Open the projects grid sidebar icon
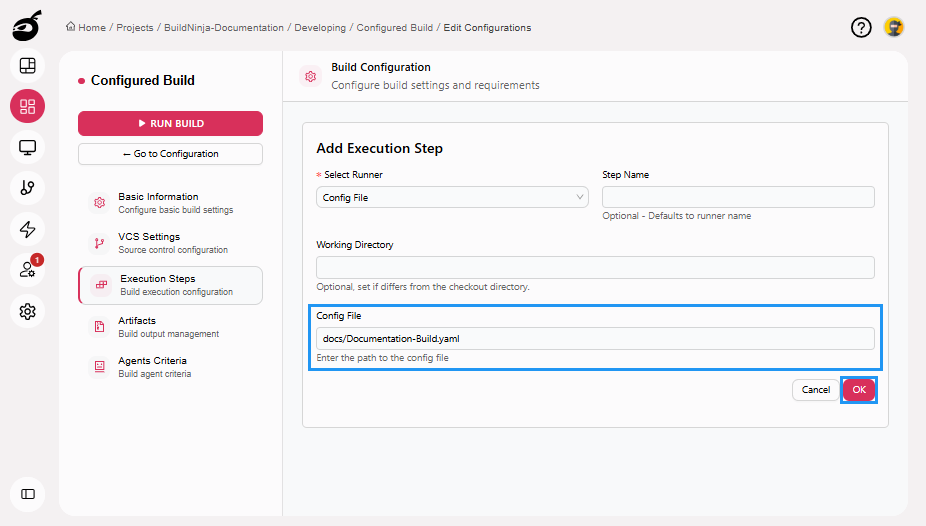926x526 pixels. 27,106
